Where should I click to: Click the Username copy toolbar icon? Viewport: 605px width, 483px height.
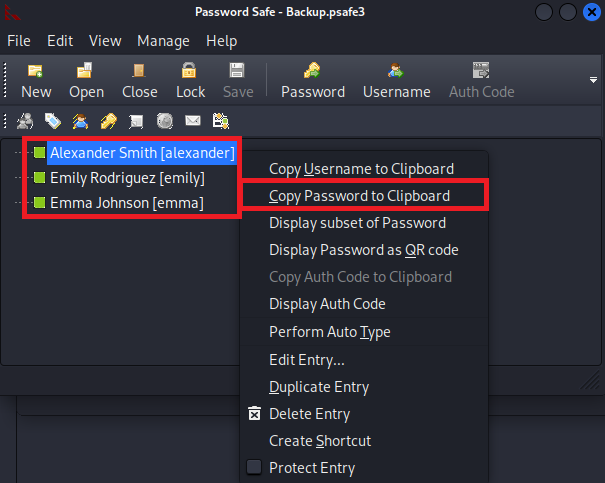(x=396, y=80)
